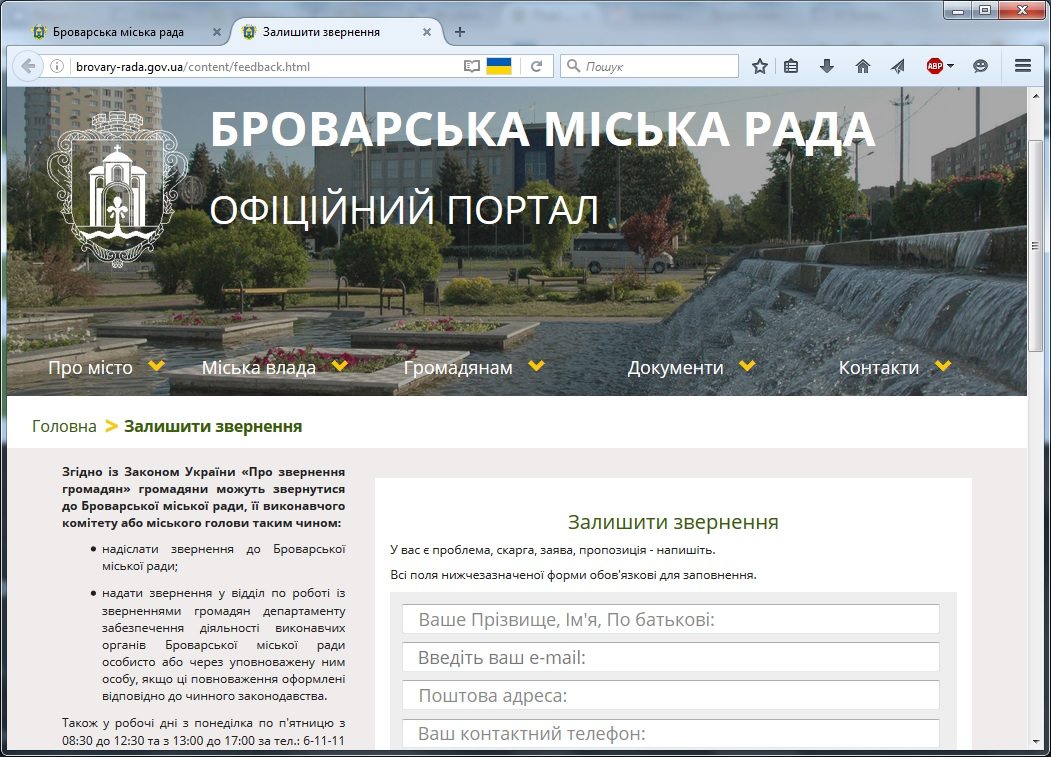Image resolution: width=1051 pixels, height=757 pixels.
Task: Click the Залишити звернення form heading
Action: pyautogui.click(x=673, y=522)
